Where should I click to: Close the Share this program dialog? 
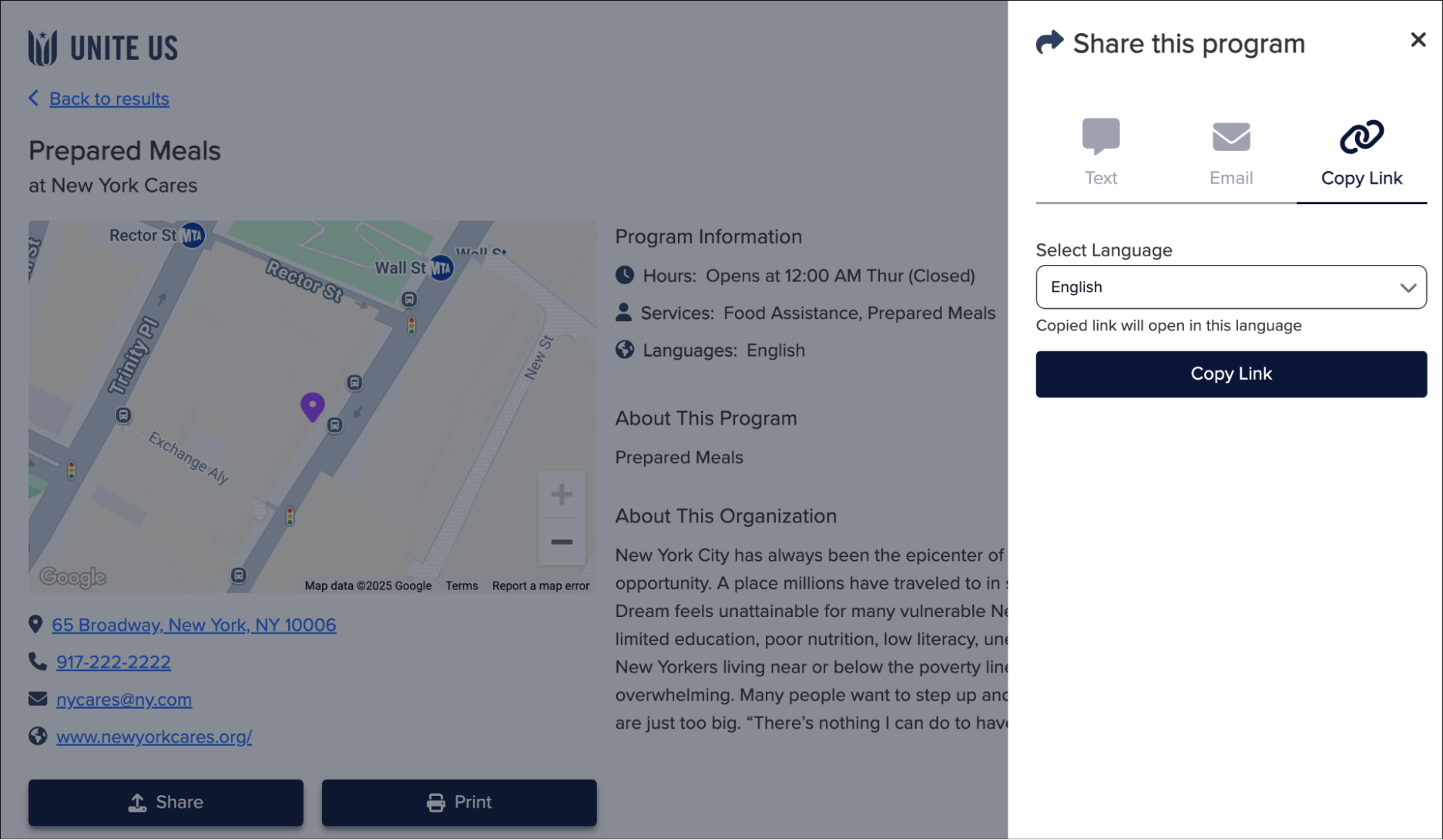1418,40
